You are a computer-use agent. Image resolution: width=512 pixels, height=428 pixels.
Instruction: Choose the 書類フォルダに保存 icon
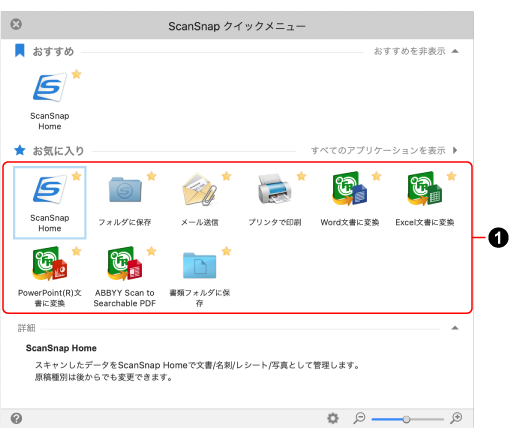click(200, 265)
